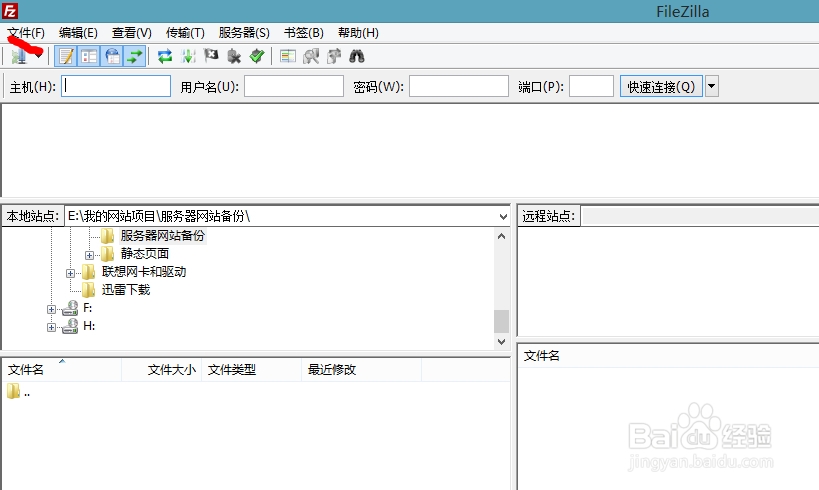Image resolution: width=819 pixels, height=490 pixels.
Task: Select the 静态页面 folder in tree
Action: tap(145, 254)
